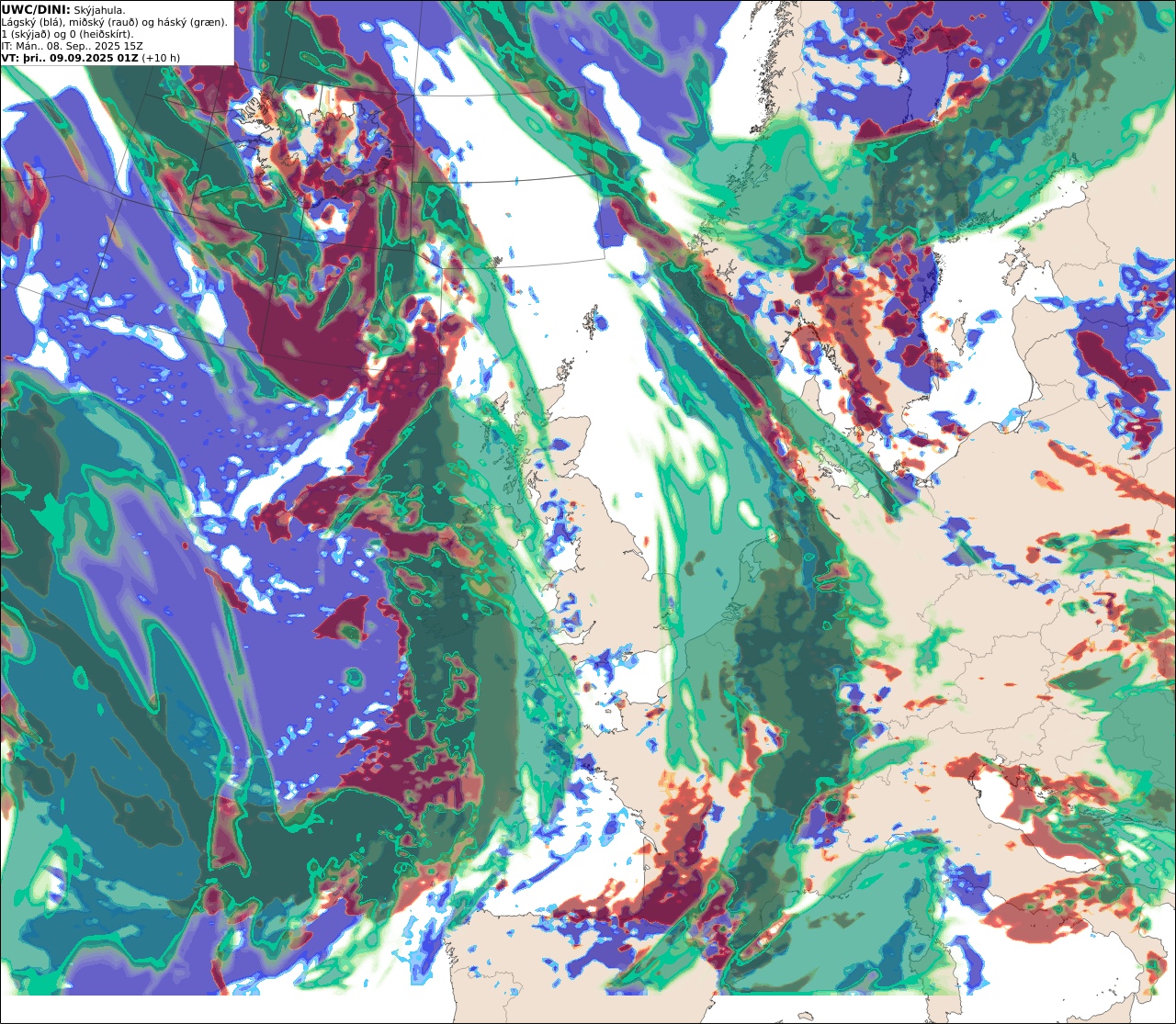The width and height of the screenshot is (1176, 1024).
Task: Click the 'IT: Mán.. 08. Sep.. 2025 15Z' line
Action: pyautogui.click(x=72, y=46)
